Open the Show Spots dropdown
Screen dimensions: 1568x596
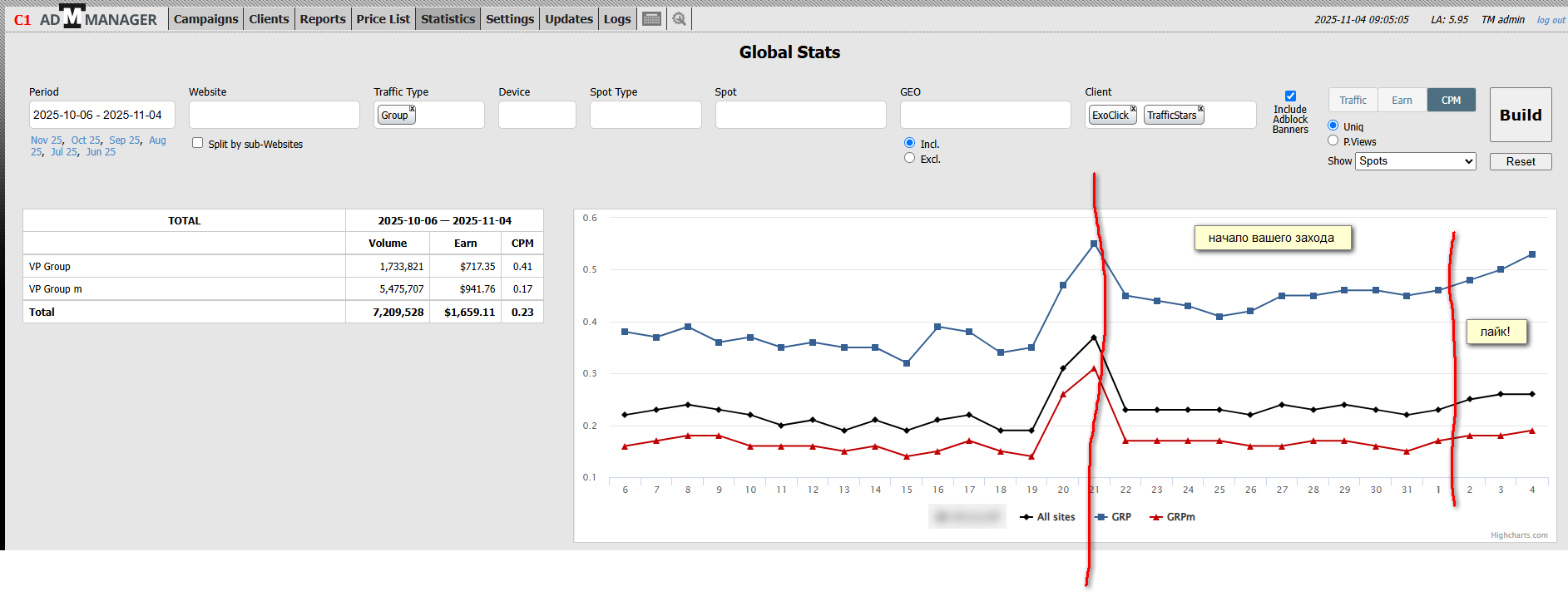click(x=1416, y=161)
